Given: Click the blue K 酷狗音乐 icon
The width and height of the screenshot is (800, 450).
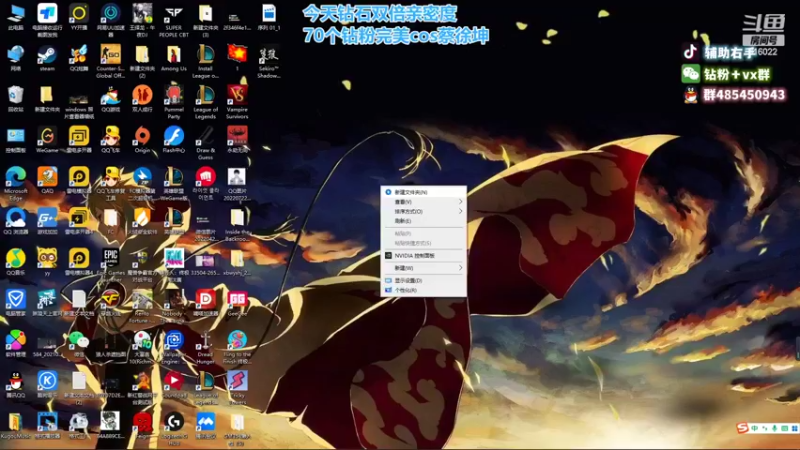Looking at the screenshot, I should 47,385.
